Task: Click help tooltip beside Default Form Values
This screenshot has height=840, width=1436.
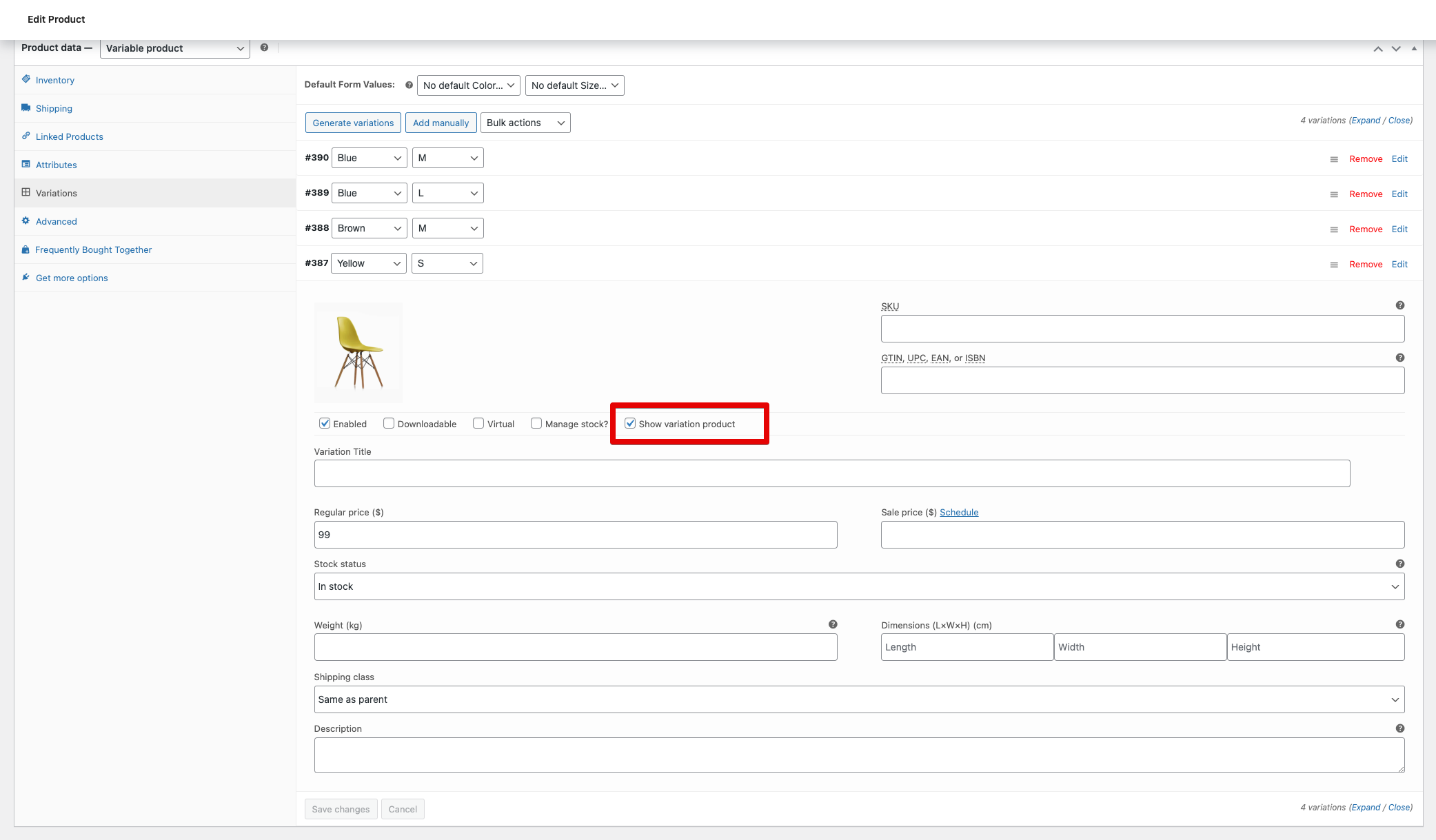Action: (409, 85)
